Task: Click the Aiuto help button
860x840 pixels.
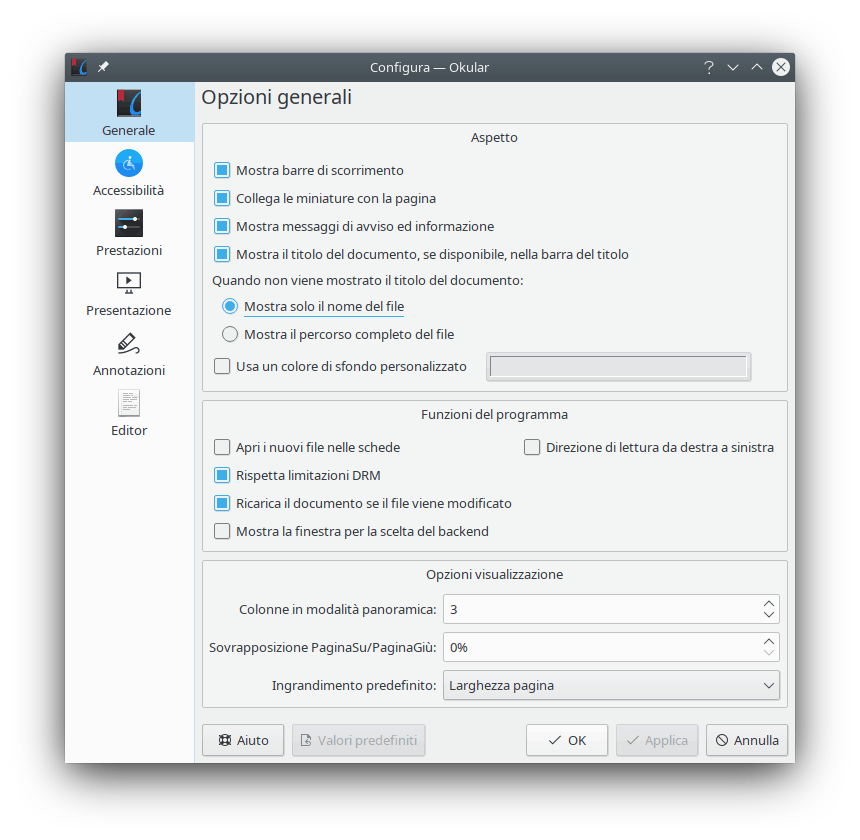Action: (243, 741)
